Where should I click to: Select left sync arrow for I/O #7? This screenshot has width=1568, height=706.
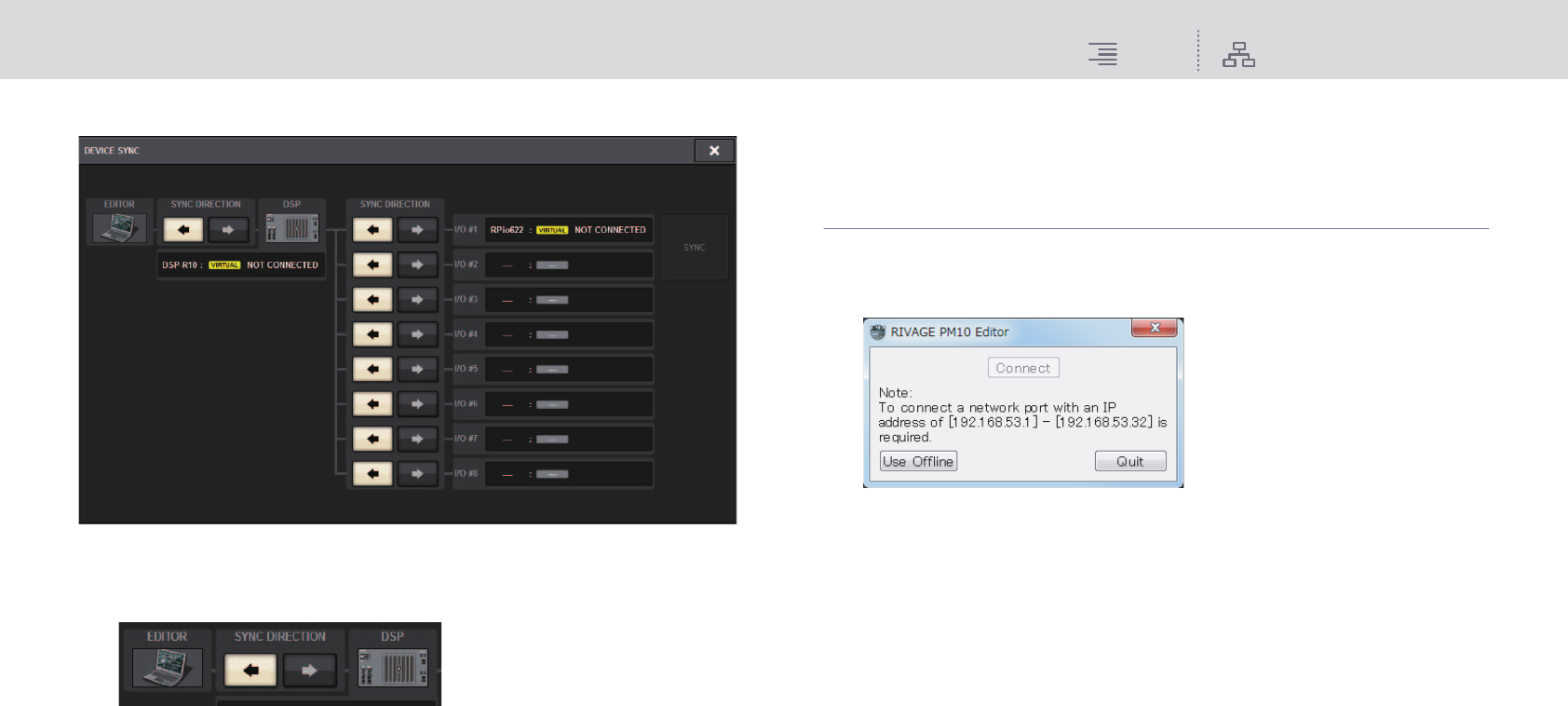372,439
